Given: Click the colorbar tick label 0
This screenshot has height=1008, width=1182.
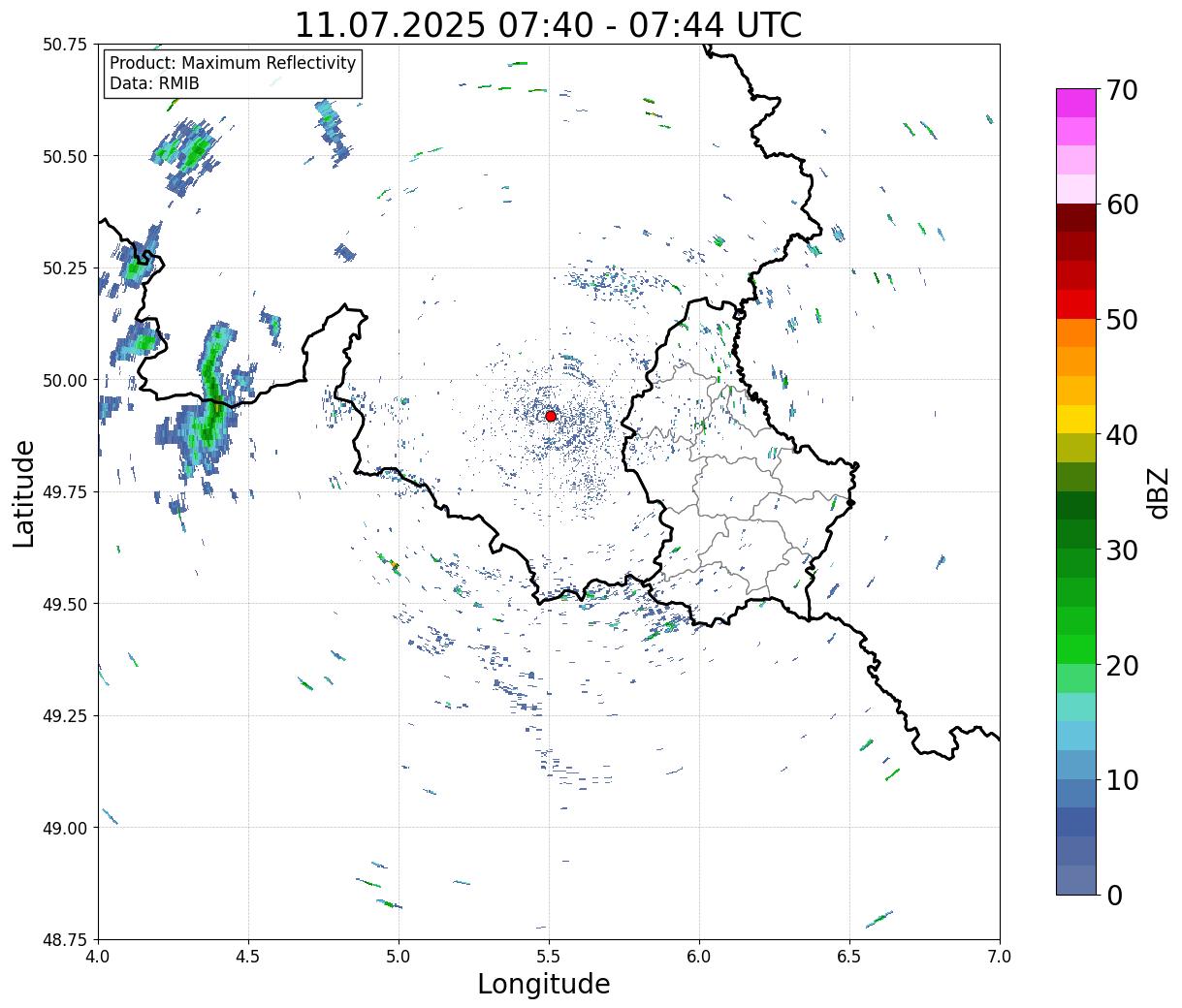Looking at the screenshot, I should pos(1114,895).
